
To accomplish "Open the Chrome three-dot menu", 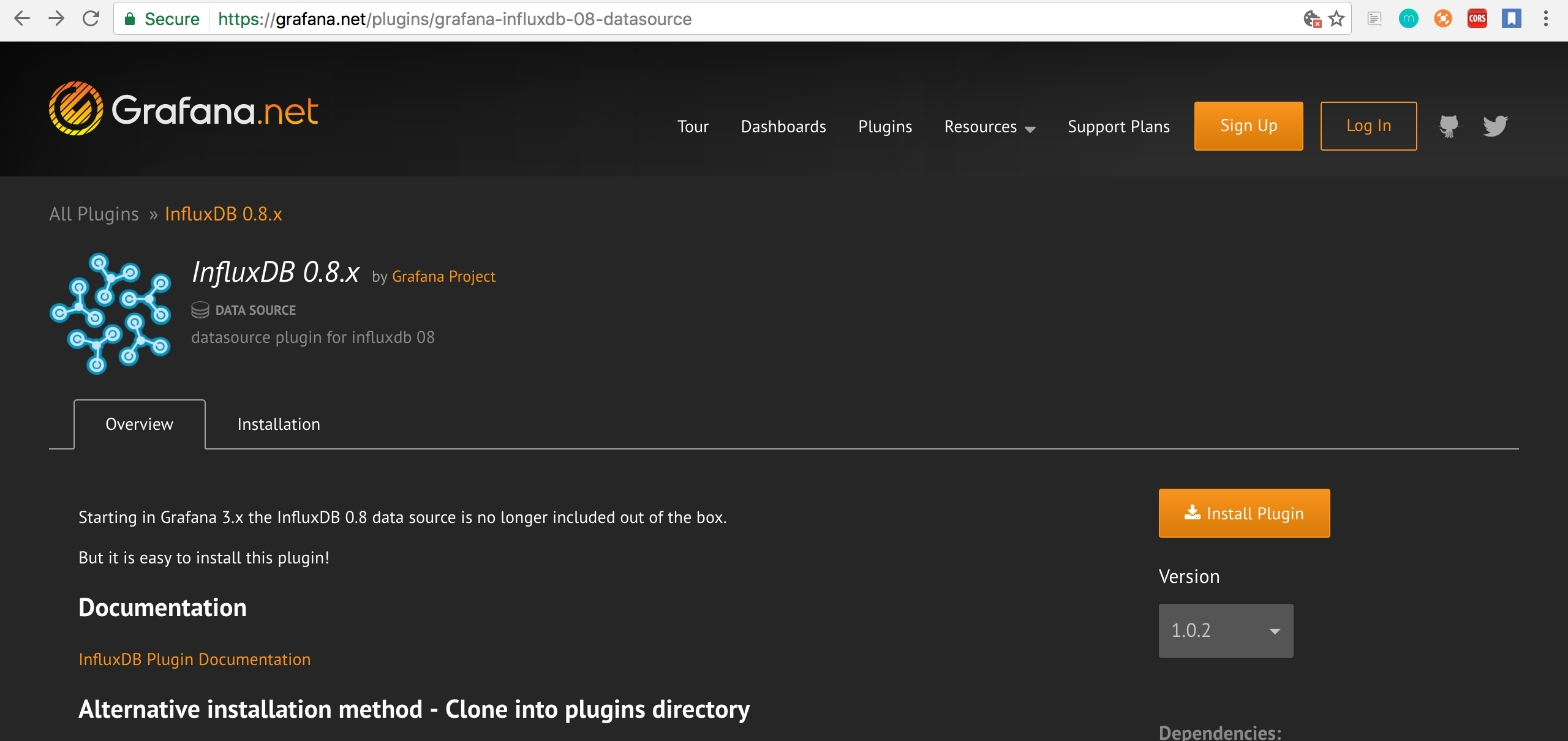I will pos(1545,19).
